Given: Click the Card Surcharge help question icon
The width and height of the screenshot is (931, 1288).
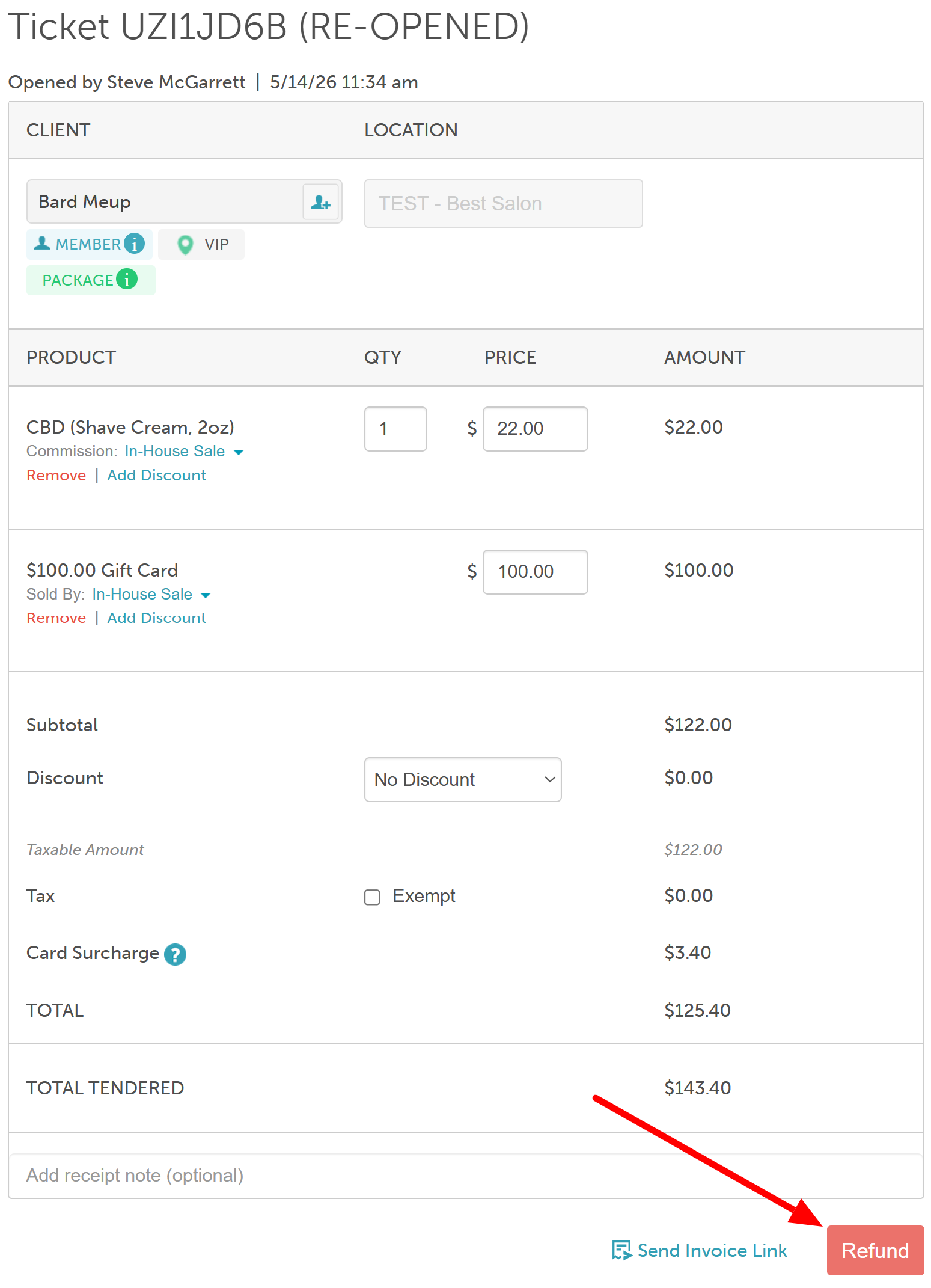Looking at the screenshot, I should [175, 954].
